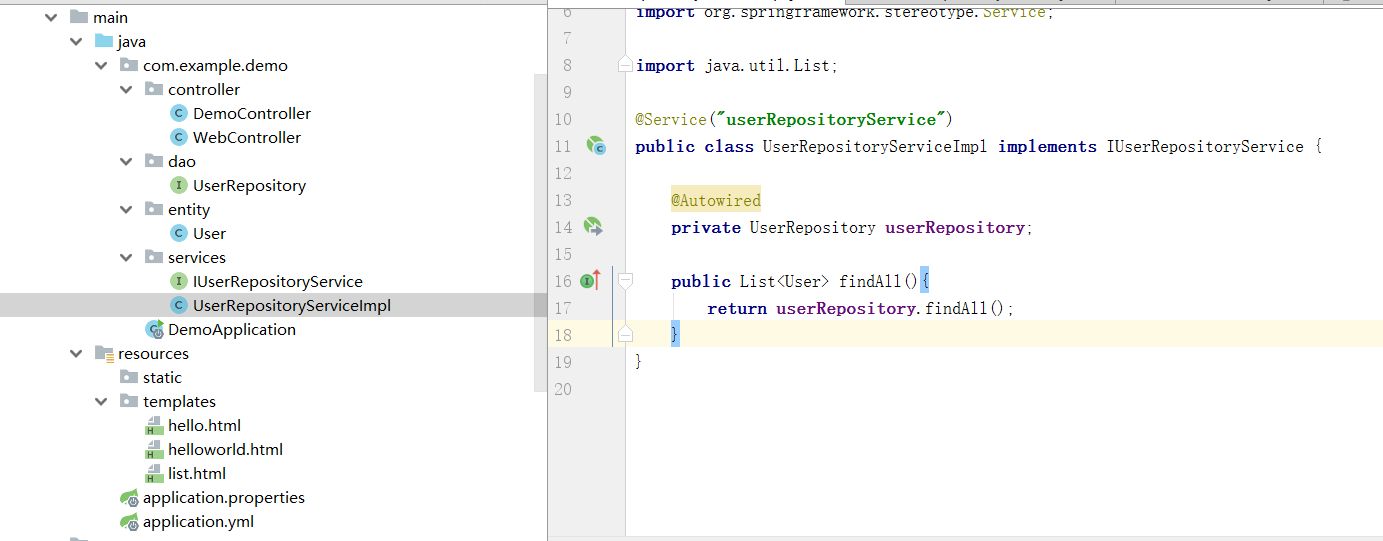
Task: Click the static folder icon
Action: pyautogui.click(x=128, y=377)
